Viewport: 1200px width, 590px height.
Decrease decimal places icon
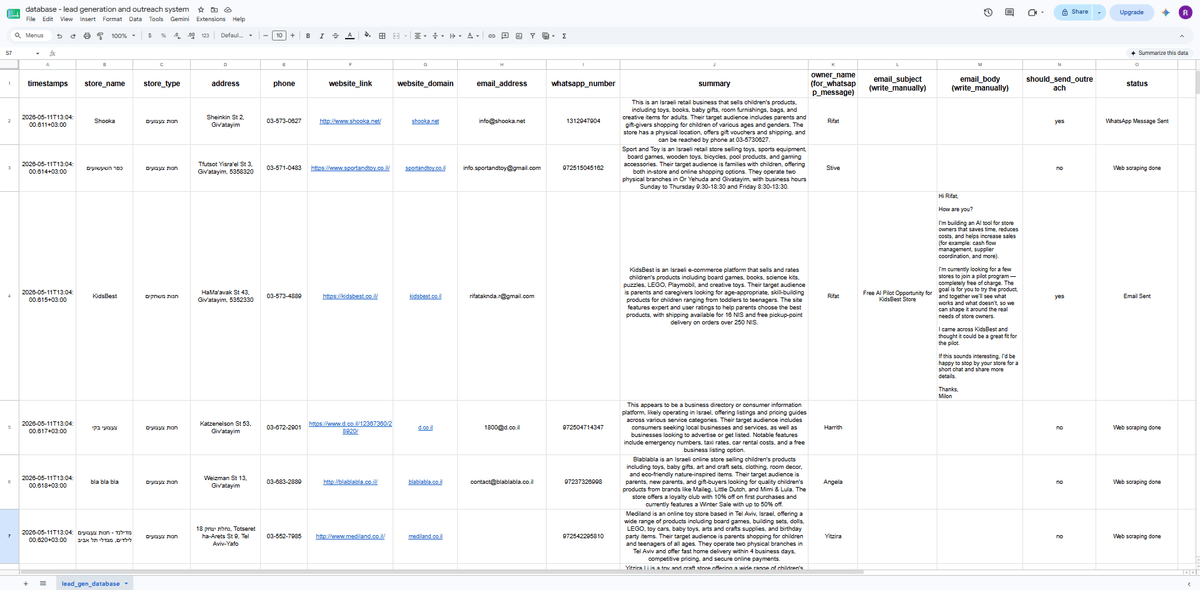tap(177, 35)
